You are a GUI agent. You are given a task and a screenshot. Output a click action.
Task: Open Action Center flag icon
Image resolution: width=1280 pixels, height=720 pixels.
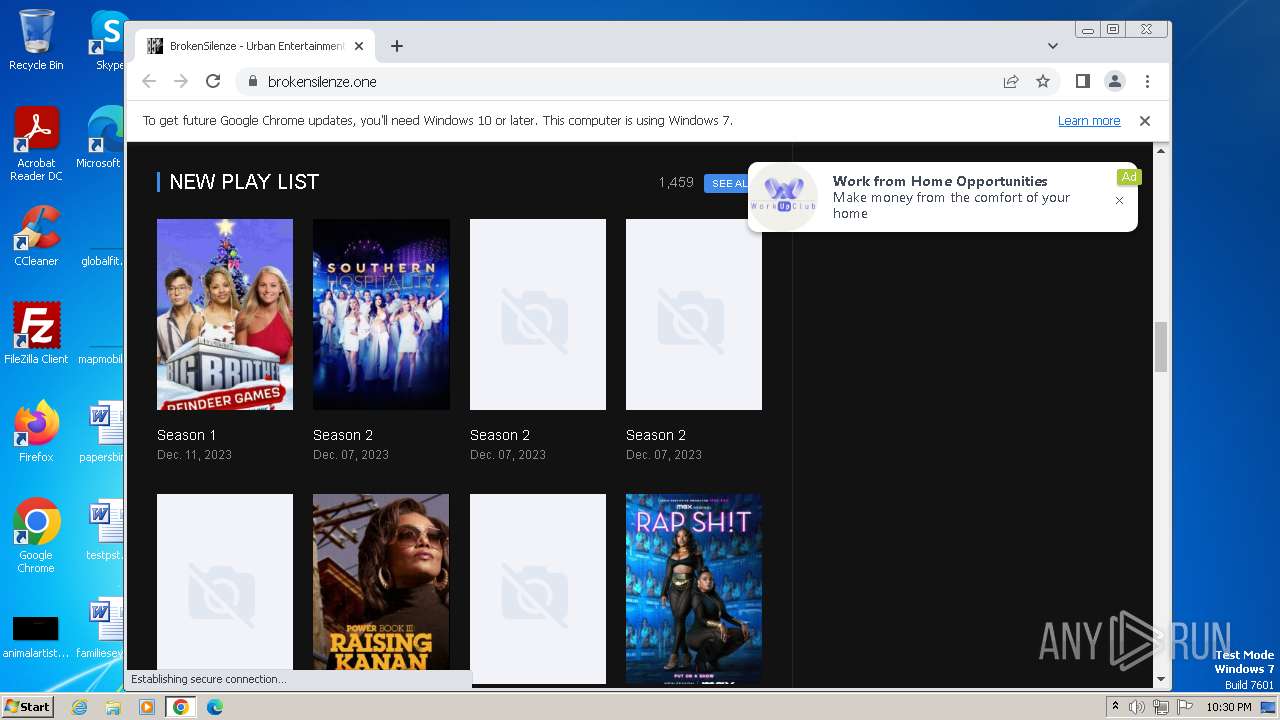tap(1185, 707)
